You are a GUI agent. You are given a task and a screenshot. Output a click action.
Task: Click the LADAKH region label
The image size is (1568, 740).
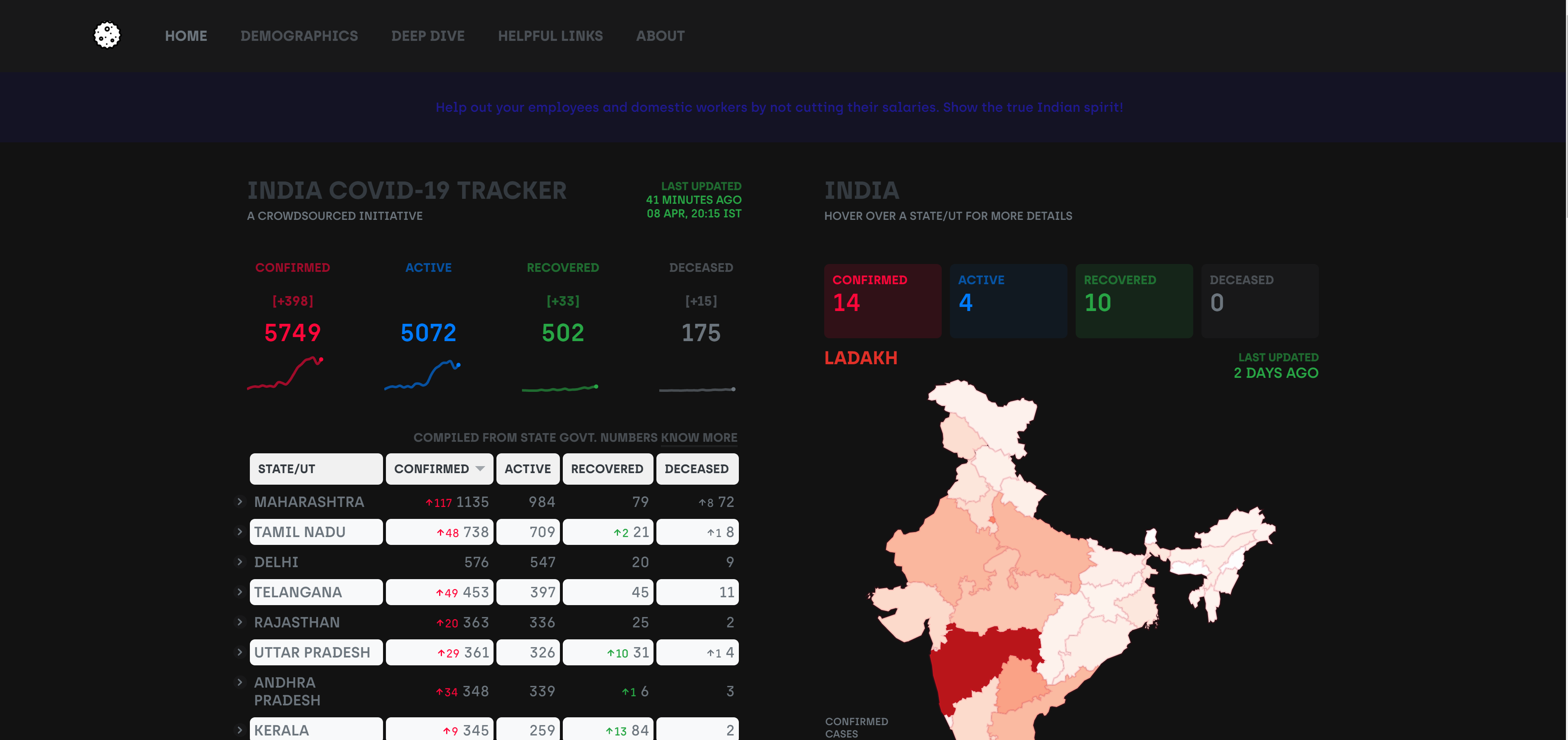[x=861, y=358]
